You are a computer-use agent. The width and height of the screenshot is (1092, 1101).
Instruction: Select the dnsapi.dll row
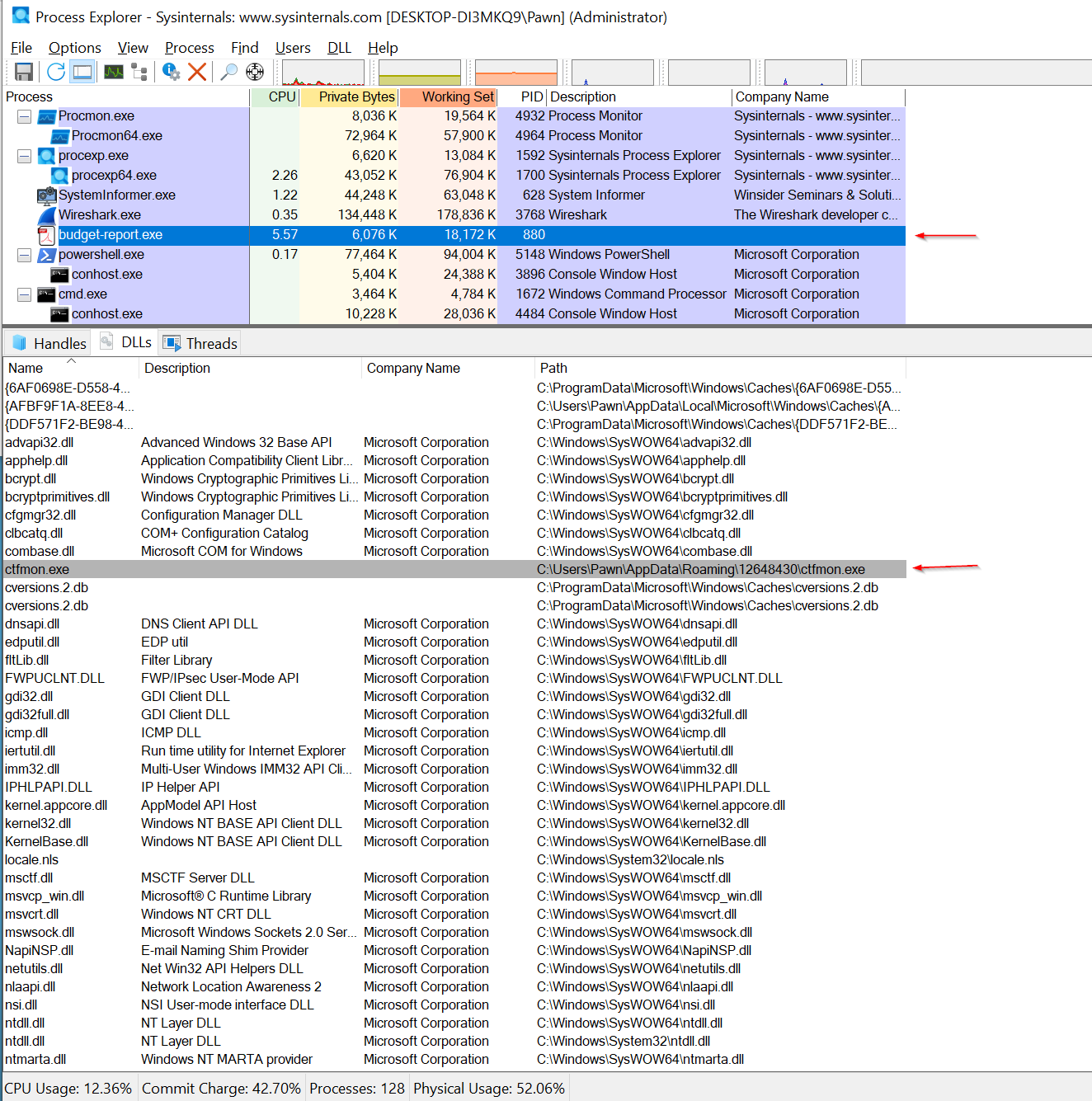(x=454, y=624)
